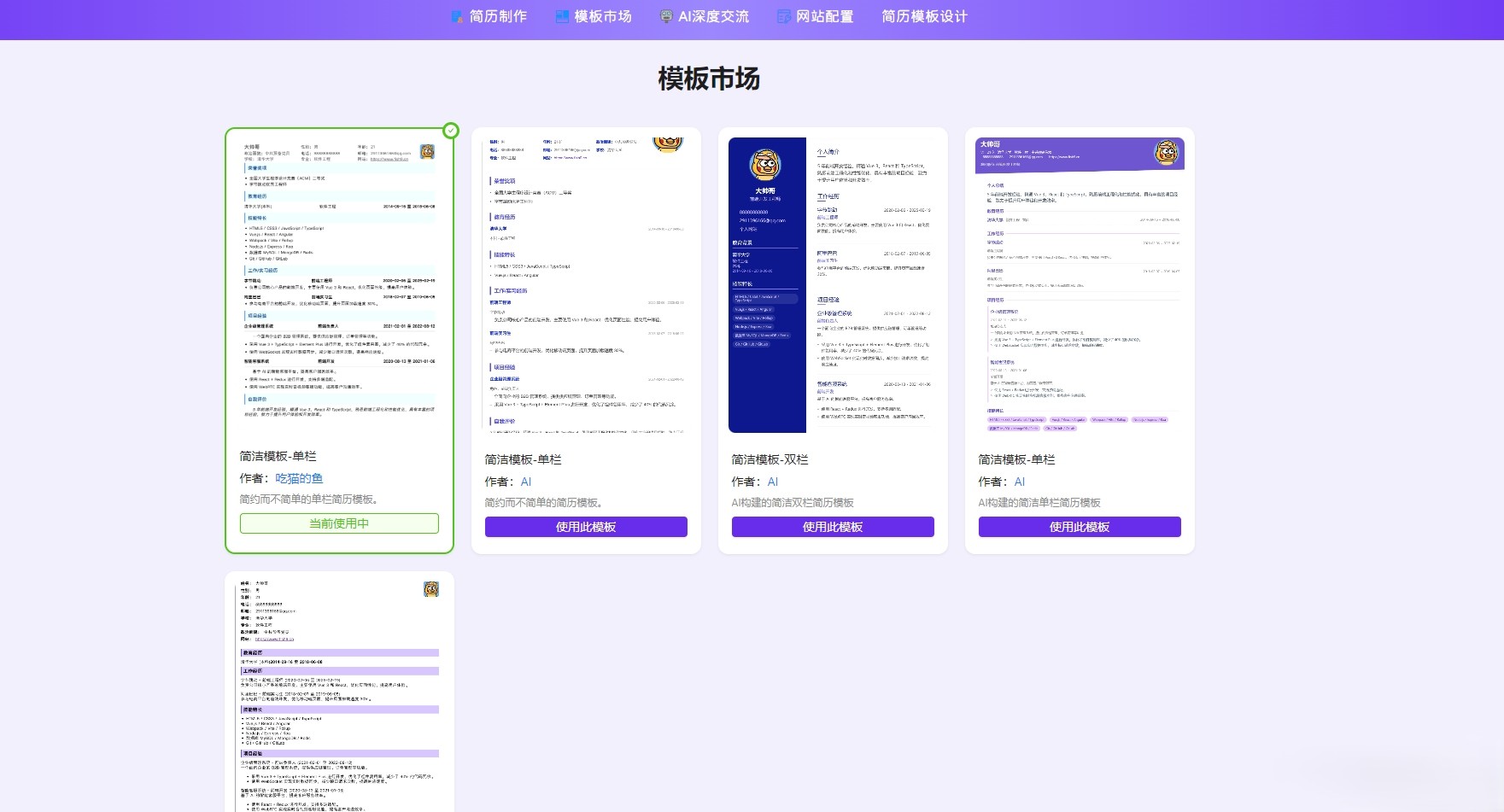
Task: Click the icon beside 简历制作 in navigation
Action: [x=457, y=16]
